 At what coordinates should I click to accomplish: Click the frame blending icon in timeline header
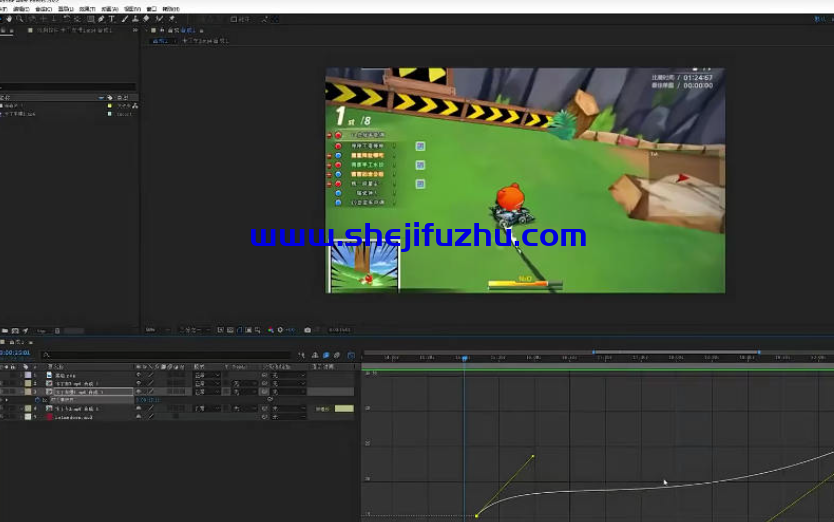[x=325, y=355]
